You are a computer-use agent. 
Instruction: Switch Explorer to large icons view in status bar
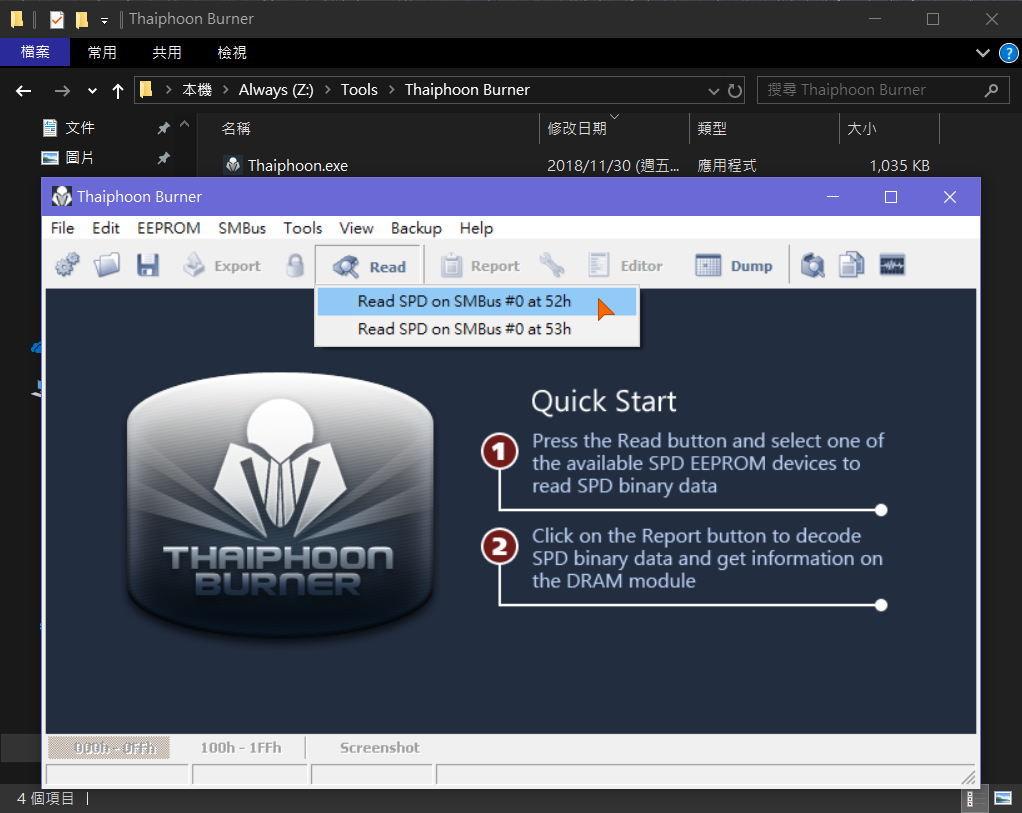[1002, 799]
